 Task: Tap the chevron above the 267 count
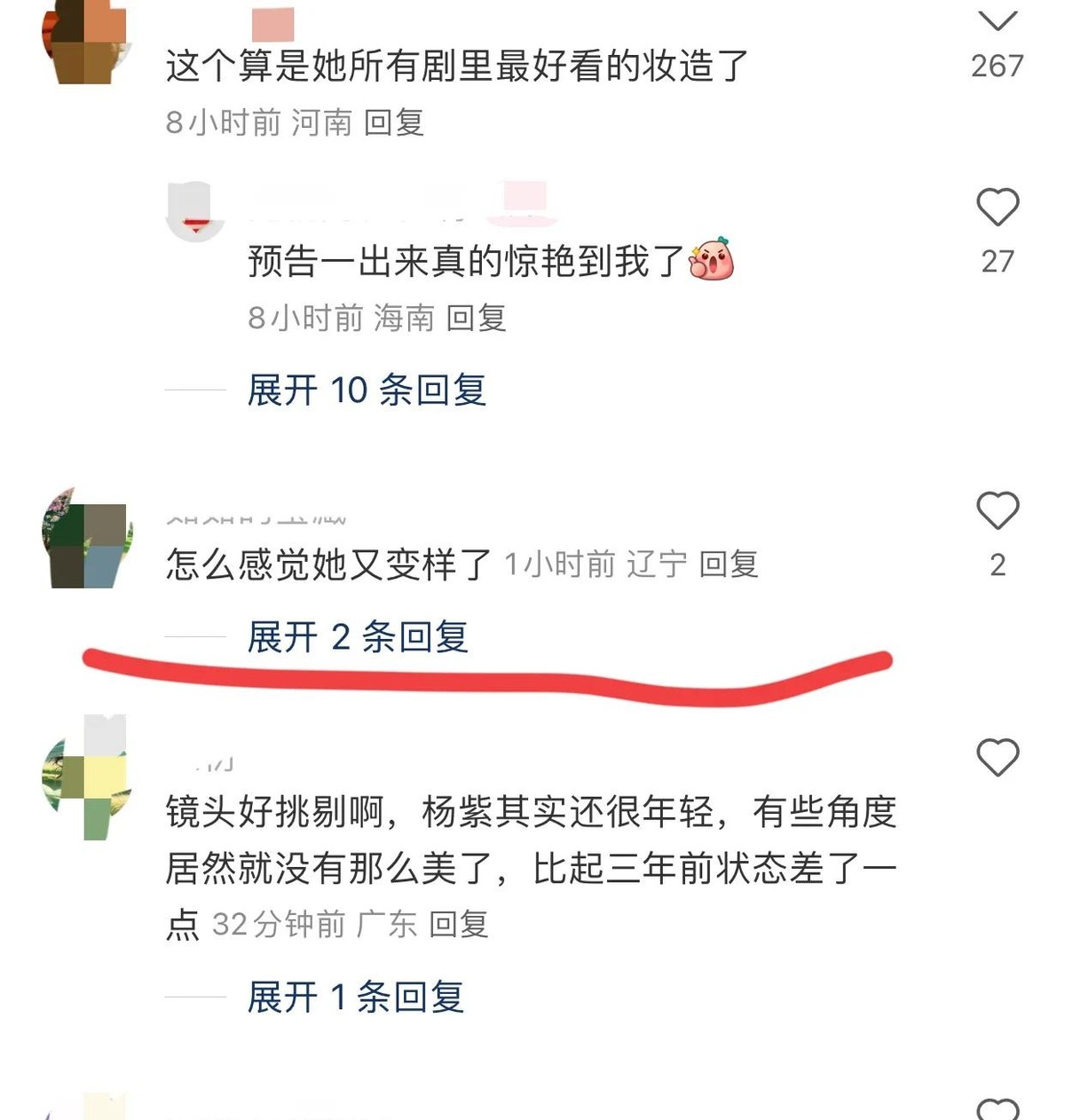998,20
